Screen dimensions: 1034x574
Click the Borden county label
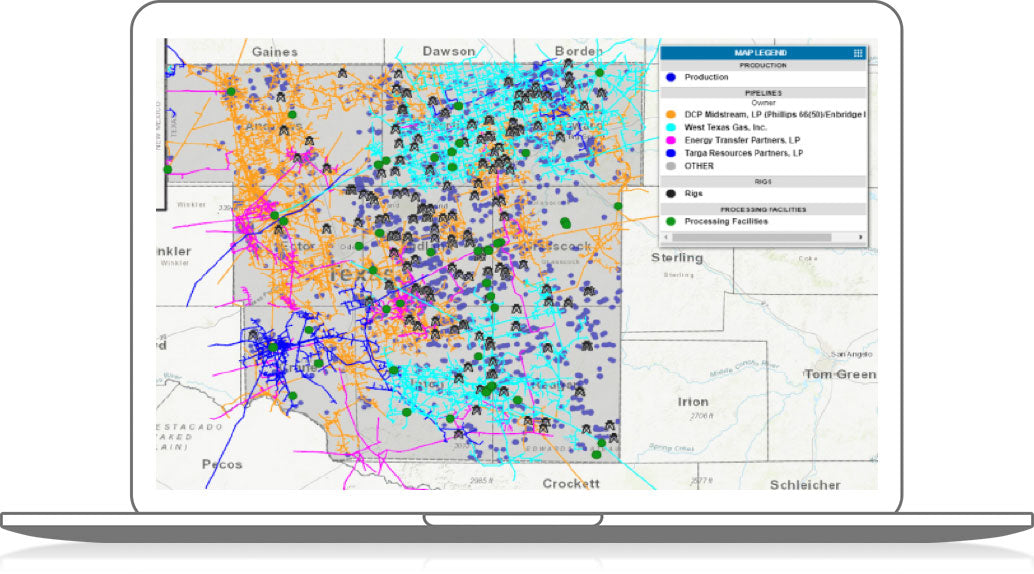(578, 51)
